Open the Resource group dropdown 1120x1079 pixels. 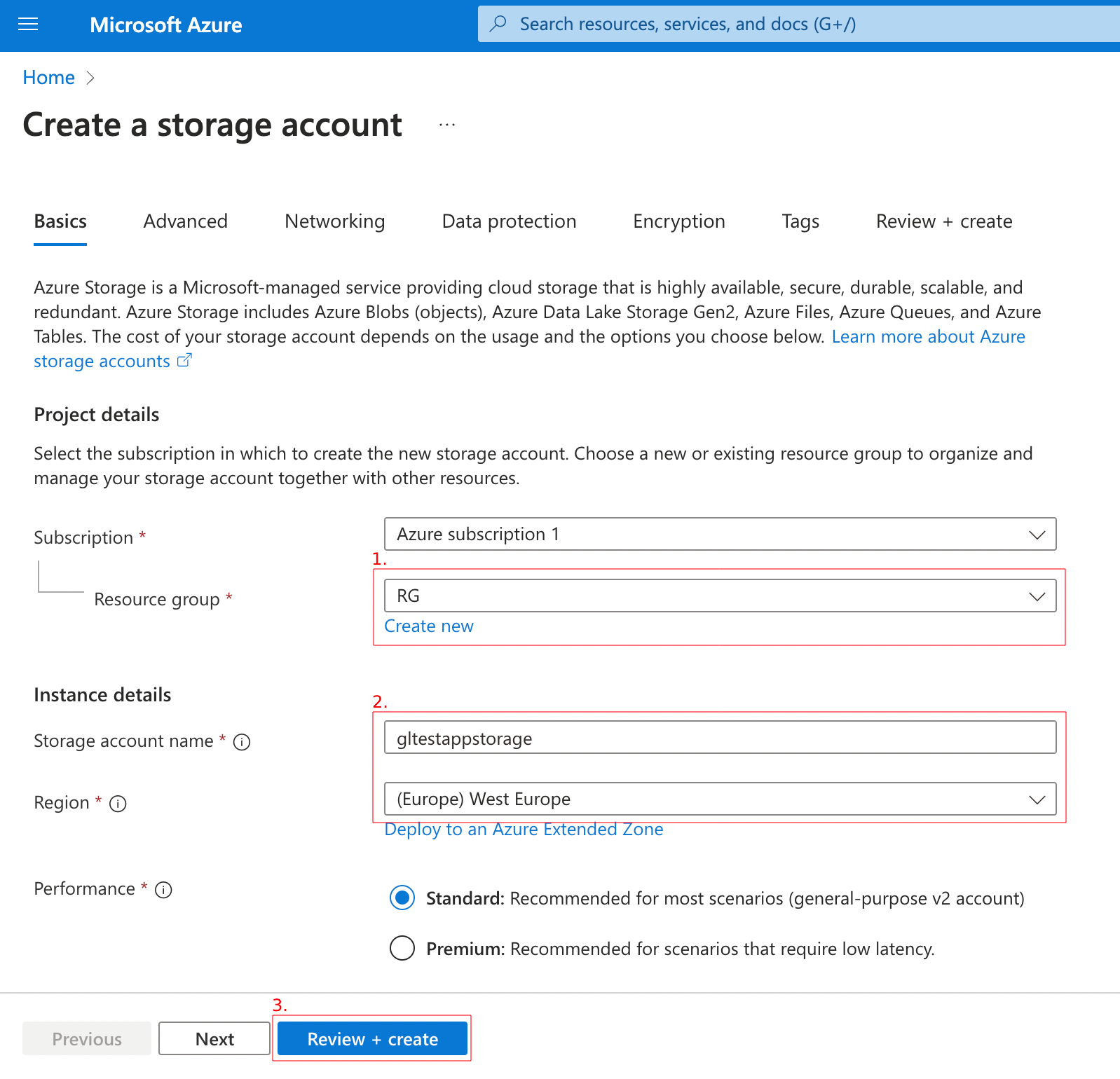coord(720,596)
